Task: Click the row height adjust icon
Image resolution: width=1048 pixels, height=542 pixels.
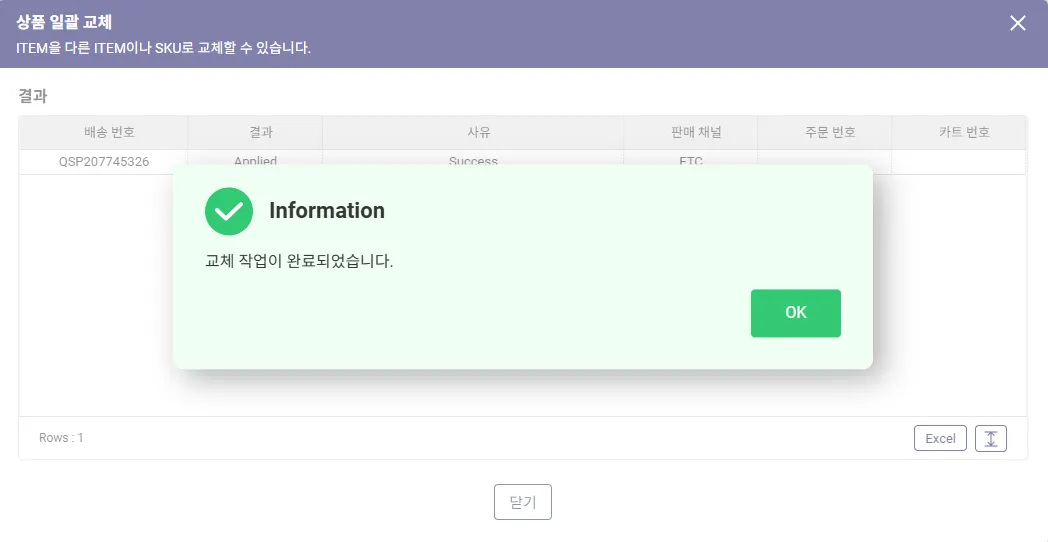Action: click(991, 438)
